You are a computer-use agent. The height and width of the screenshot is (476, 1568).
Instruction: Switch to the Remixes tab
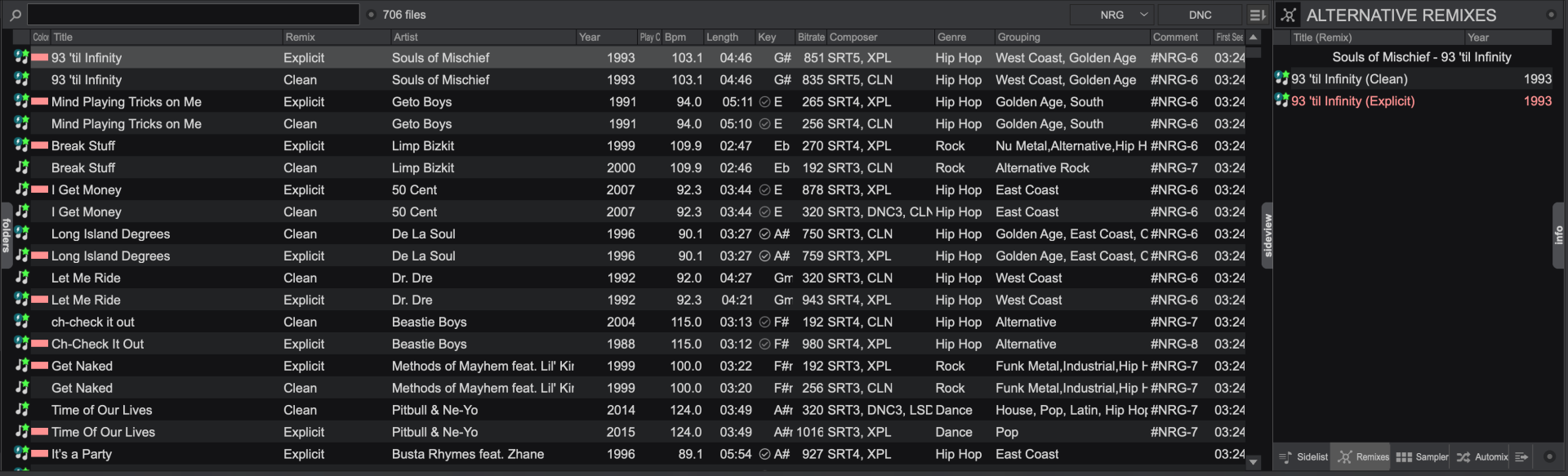tap(1362, 456)
